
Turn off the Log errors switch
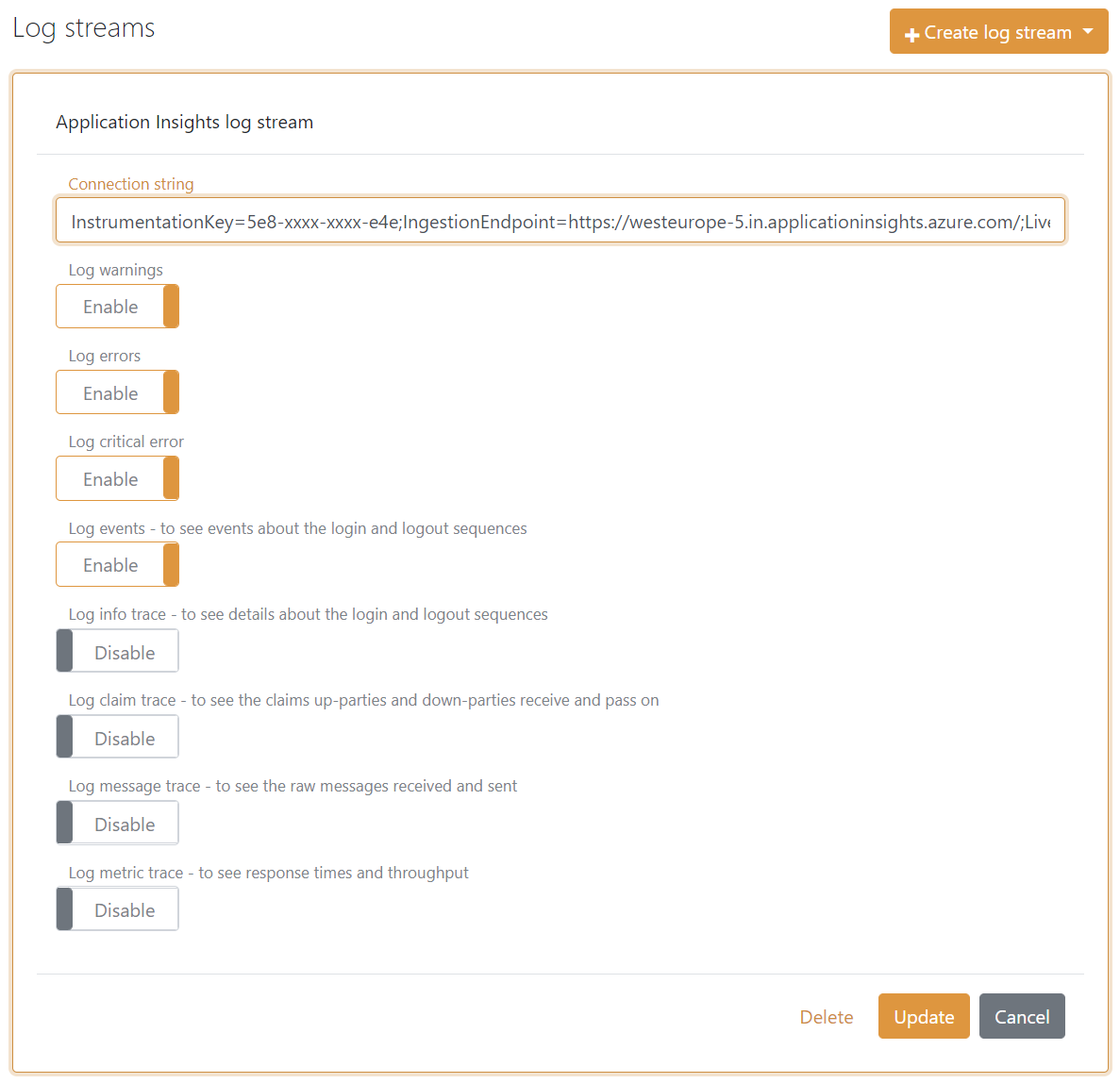pos(117,392)
